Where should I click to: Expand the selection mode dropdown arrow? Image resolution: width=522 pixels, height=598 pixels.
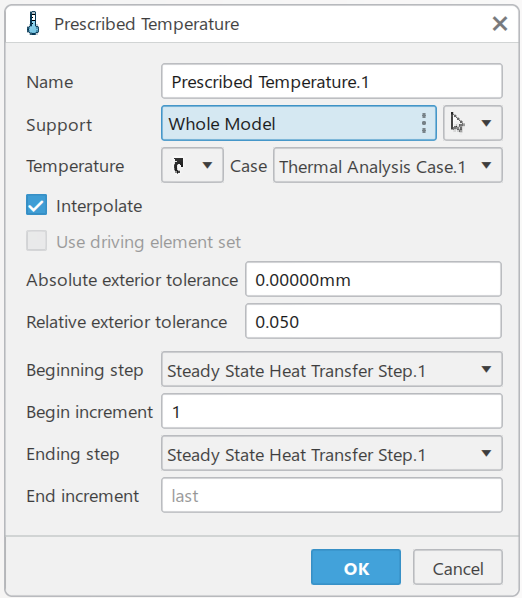click(x=486, y=123)
